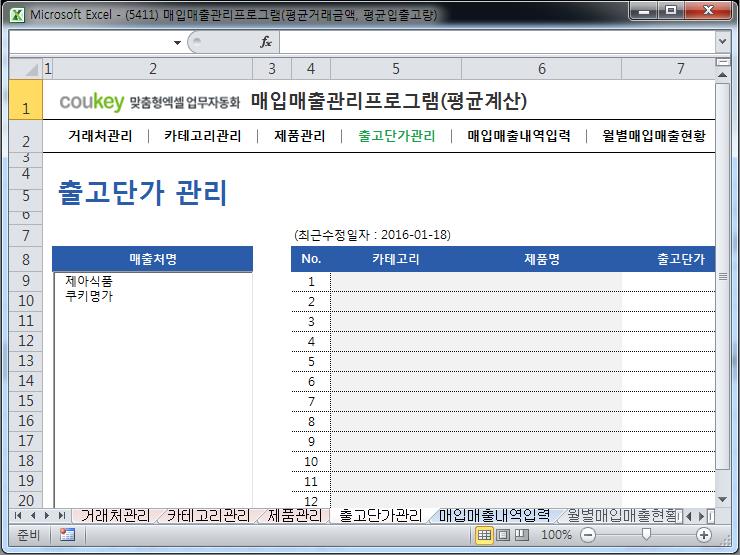
Task: Click the fx insert function icon
Action: (266, 42)
